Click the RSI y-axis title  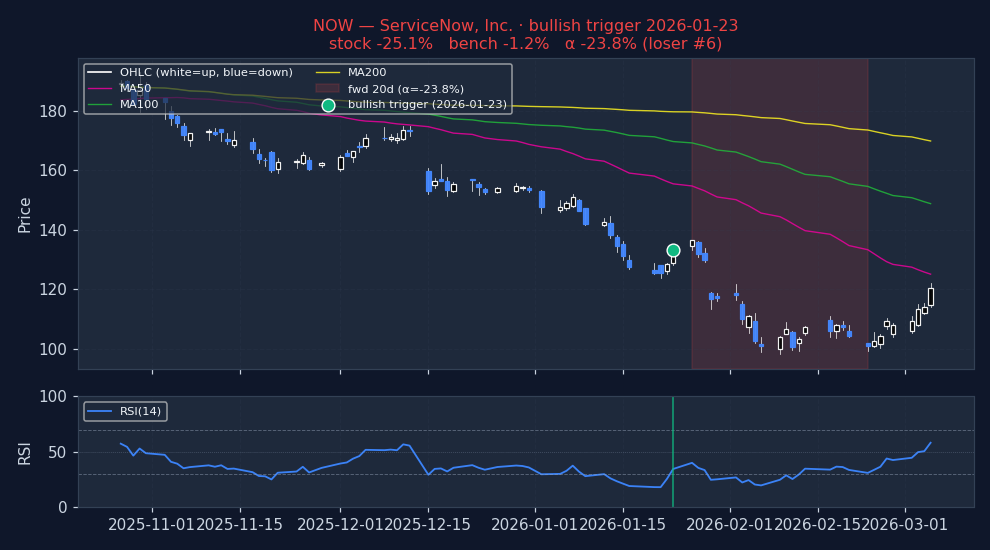pos(25,452)
